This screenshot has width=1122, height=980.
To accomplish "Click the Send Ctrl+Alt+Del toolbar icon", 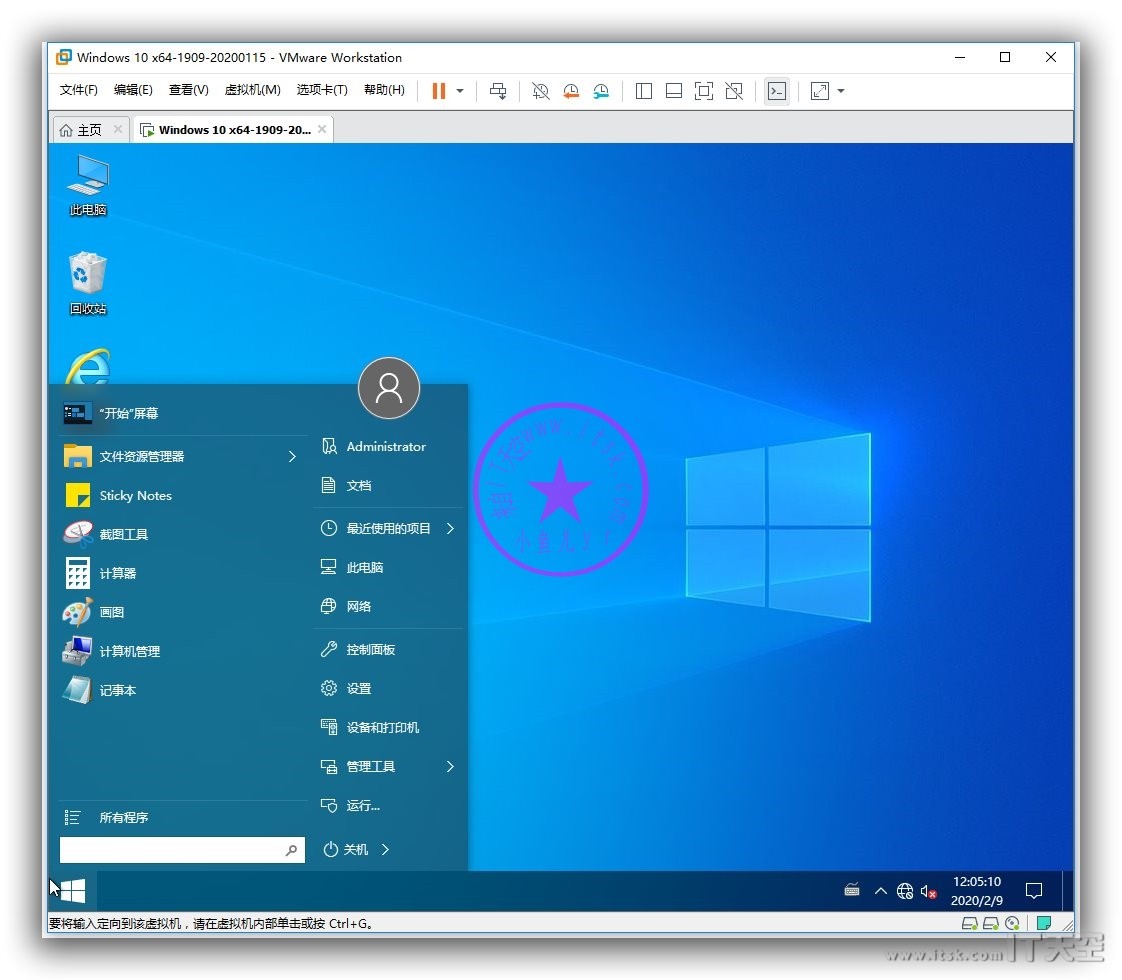I will pos(498,91).
